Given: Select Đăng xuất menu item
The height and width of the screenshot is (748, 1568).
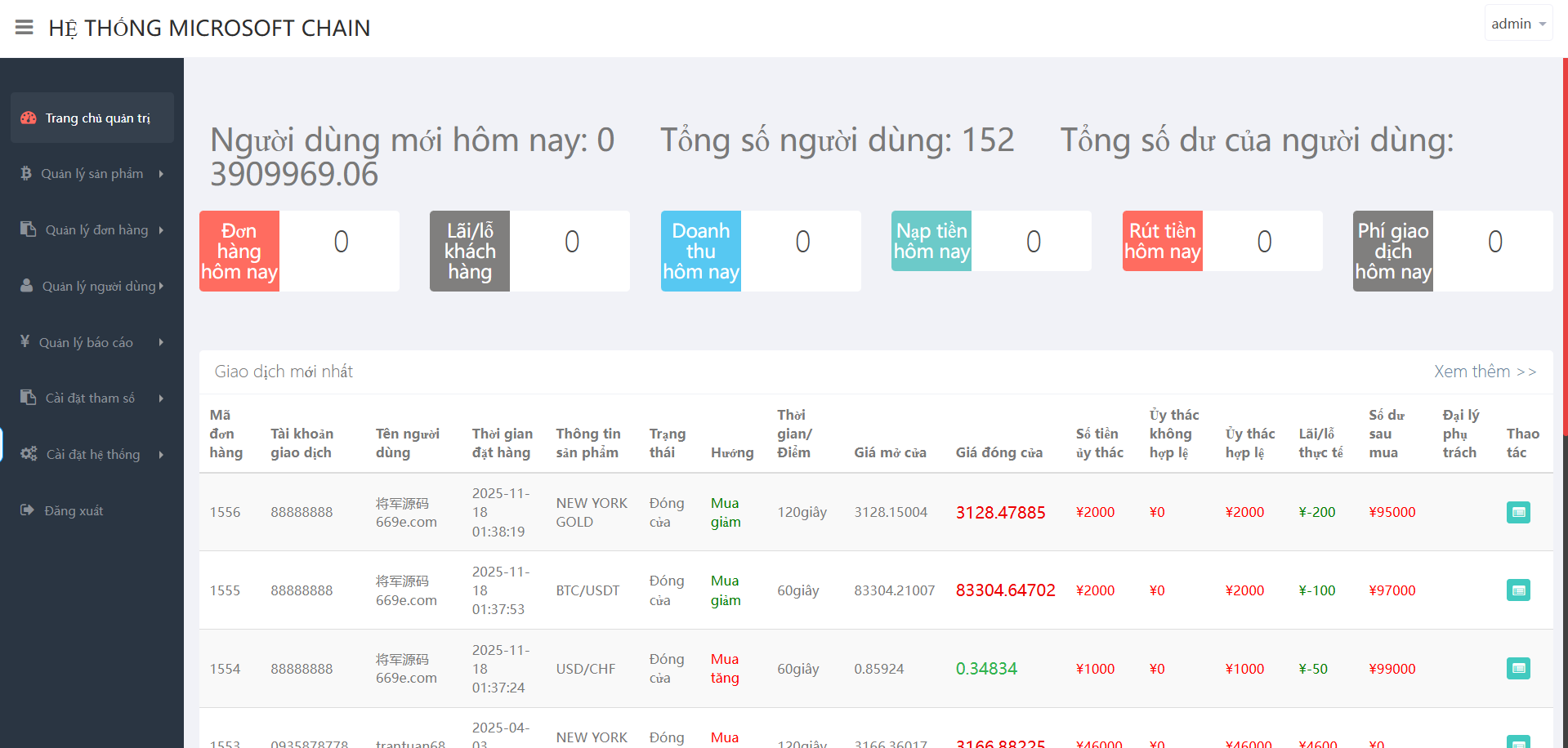Looking at the screenshot, I should [x=74, y=511].
